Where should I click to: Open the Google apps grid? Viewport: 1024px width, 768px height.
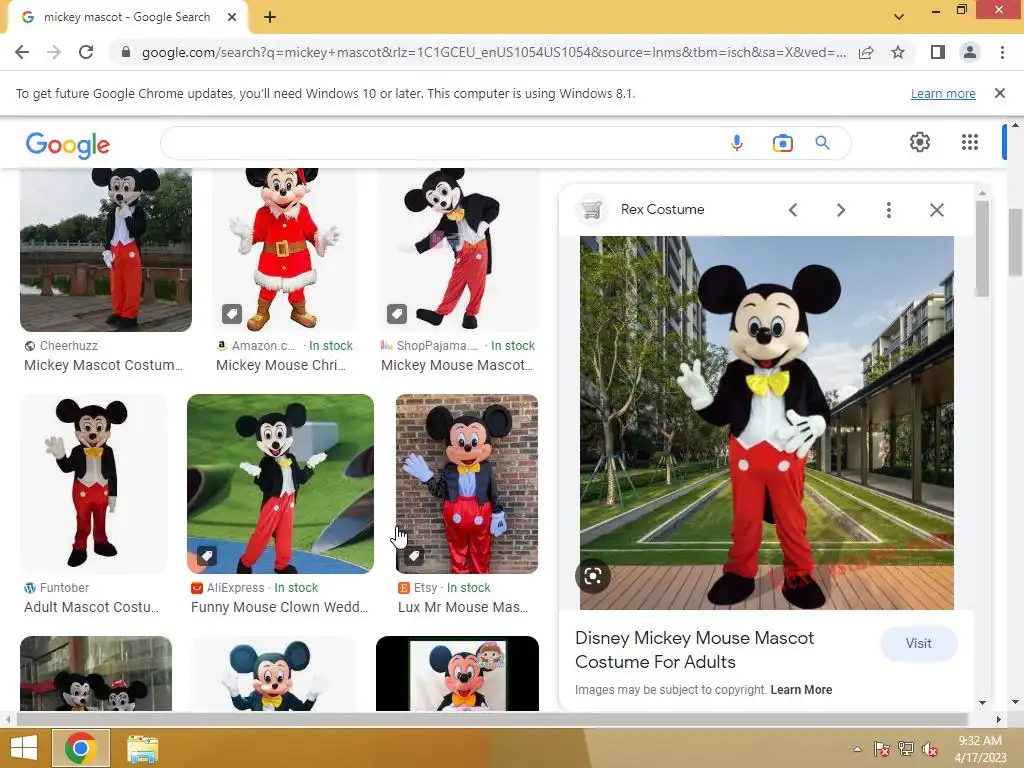coord(970,142)
